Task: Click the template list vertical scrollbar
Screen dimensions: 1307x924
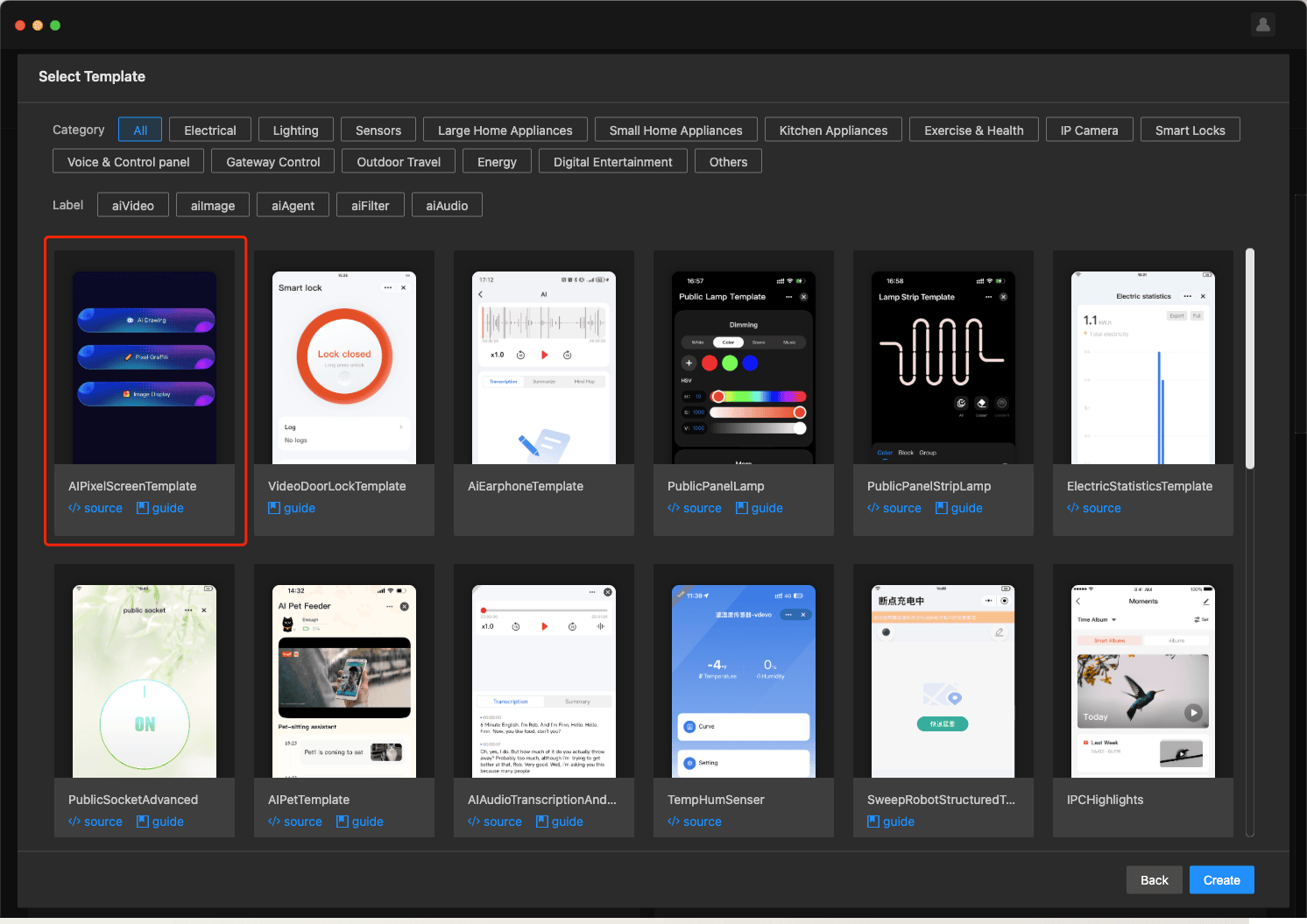Action: 1250,359
